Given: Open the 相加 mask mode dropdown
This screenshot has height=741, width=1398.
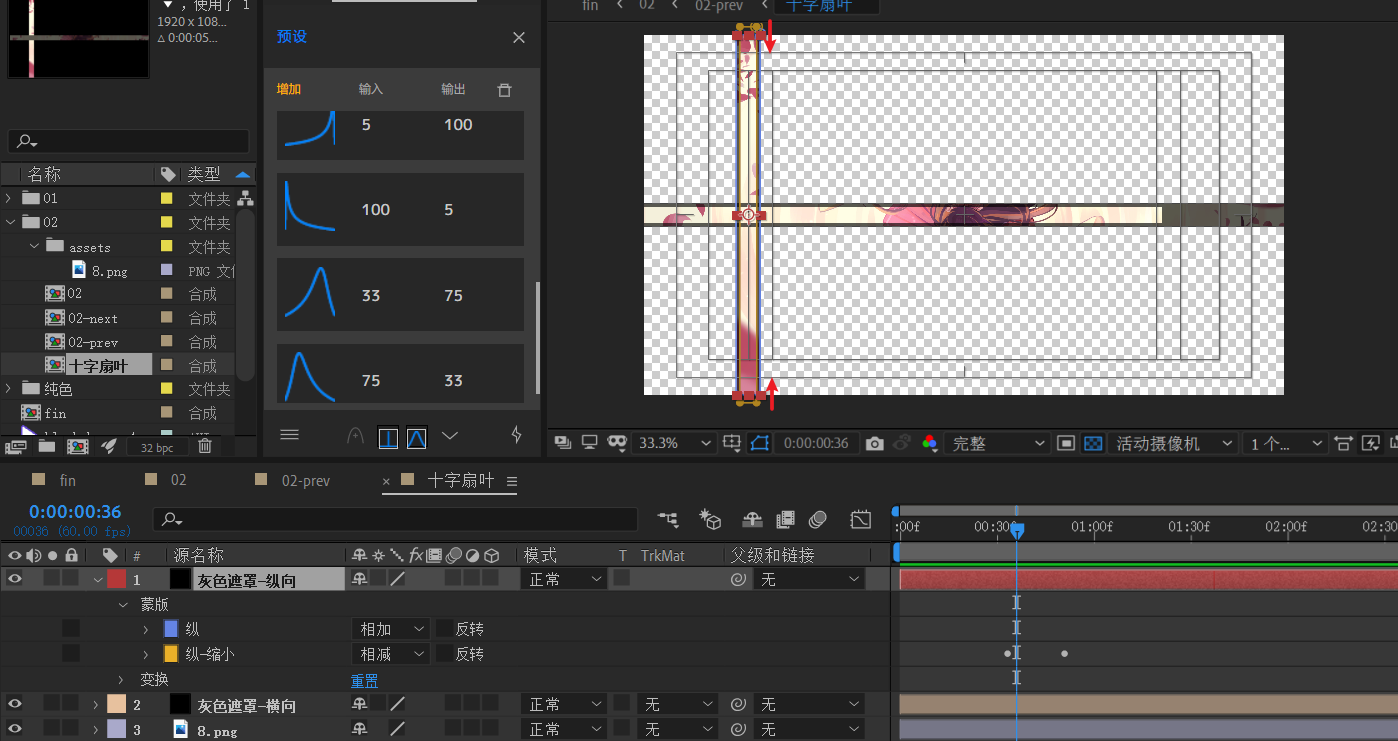Looking at the screenshot, I should coord(389,629).
